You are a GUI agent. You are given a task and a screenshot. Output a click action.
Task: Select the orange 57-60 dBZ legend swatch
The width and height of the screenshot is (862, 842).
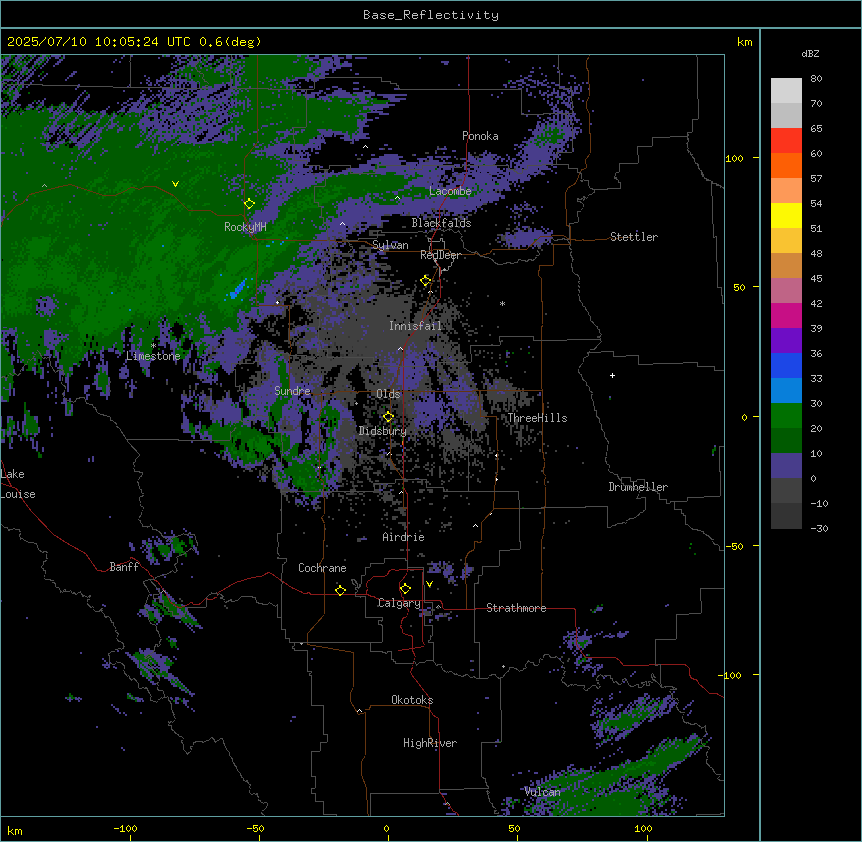[786, 166]
